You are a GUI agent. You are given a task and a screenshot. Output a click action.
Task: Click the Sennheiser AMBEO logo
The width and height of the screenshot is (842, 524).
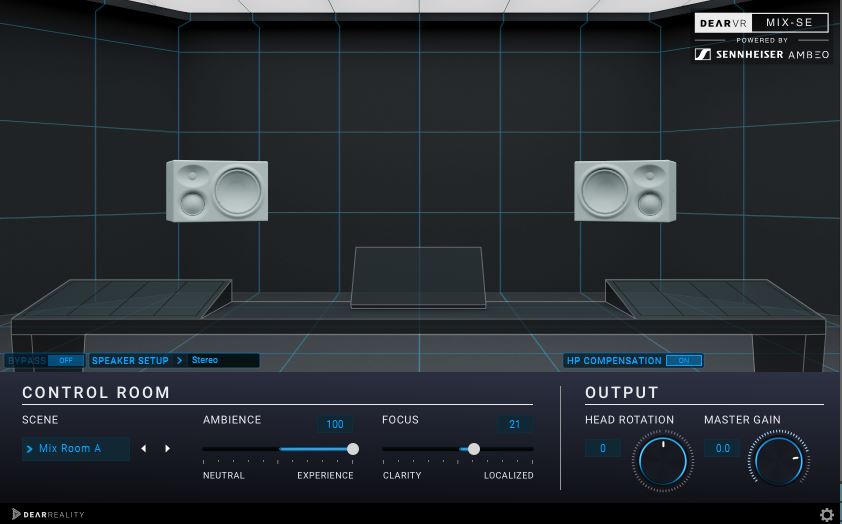pos(762,54)
